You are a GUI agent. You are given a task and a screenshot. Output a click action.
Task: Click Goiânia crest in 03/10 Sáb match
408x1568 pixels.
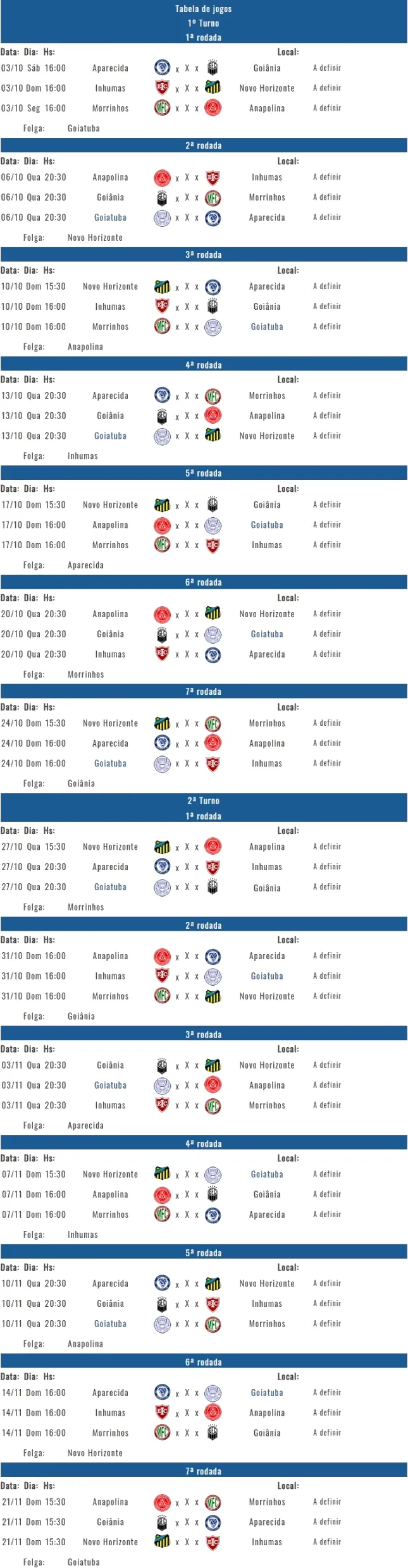point(213,68)
